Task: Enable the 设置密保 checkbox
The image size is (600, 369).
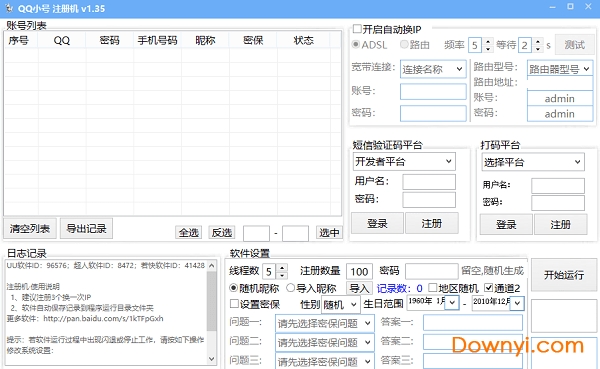Action: (234, 304)
